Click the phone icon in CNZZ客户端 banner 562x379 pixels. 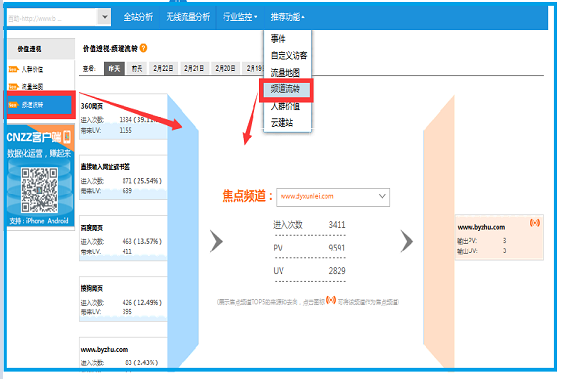click(x=67, y=137)
